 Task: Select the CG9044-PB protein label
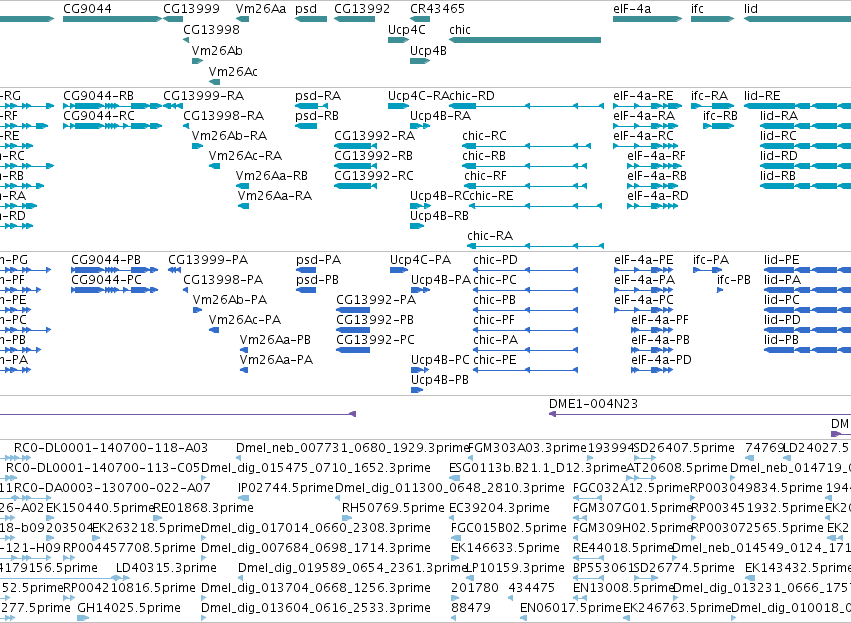(x=106, y=260)
